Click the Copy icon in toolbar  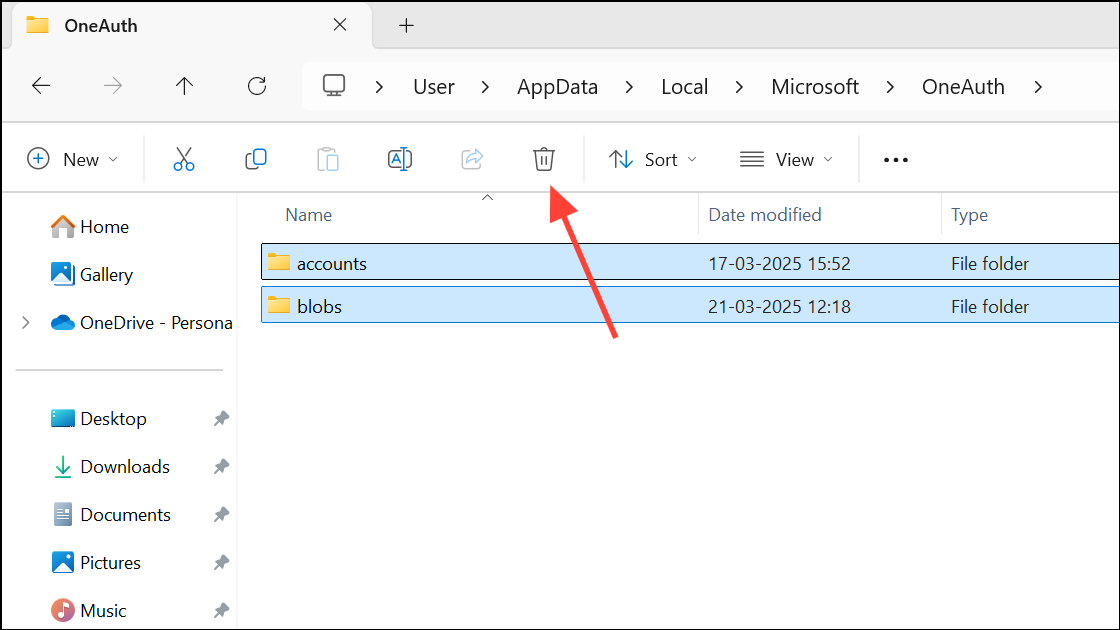[256, 159]
